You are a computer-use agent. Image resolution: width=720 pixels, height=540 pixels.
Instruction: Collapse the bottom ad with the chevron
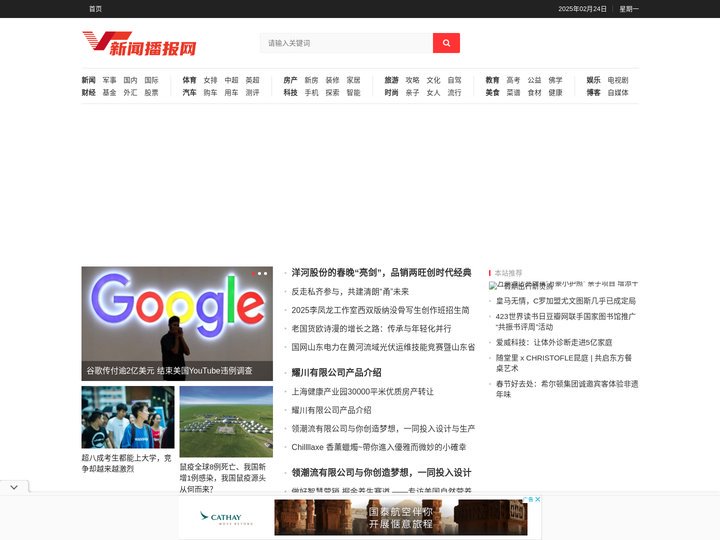pos(14,487)
